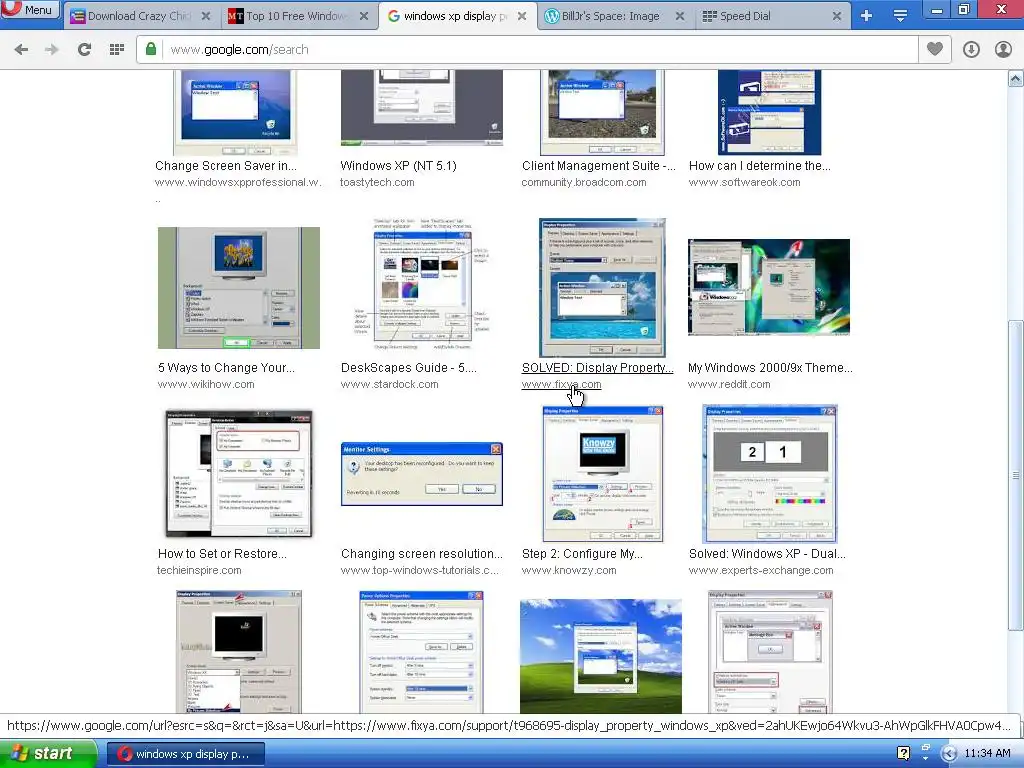The image size is (1024, 768).
Task: Close the BillJr's Space tab
Action: point(680,16)
